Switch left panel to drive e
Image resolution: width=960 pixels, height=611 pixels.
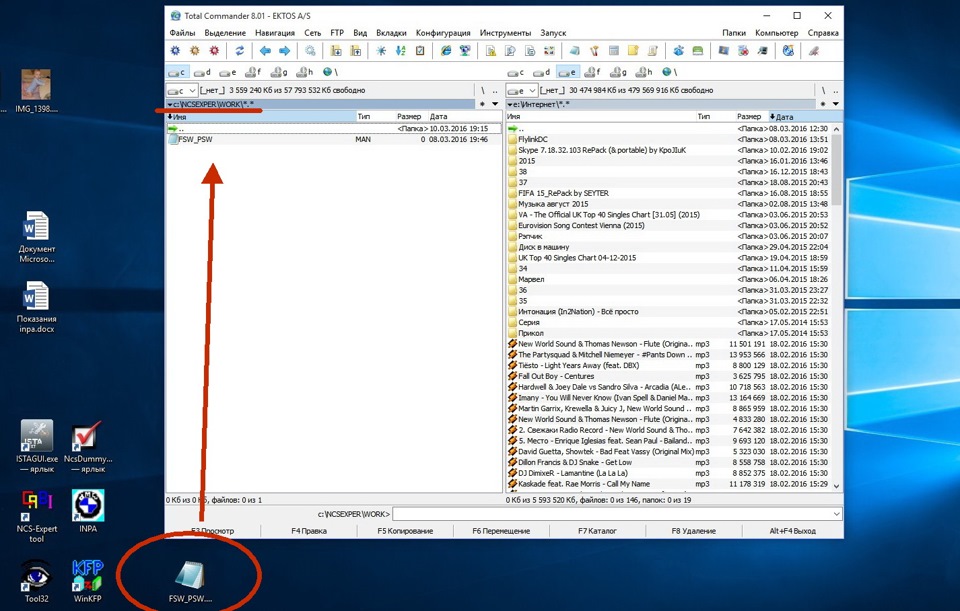[x=228, y=72]
